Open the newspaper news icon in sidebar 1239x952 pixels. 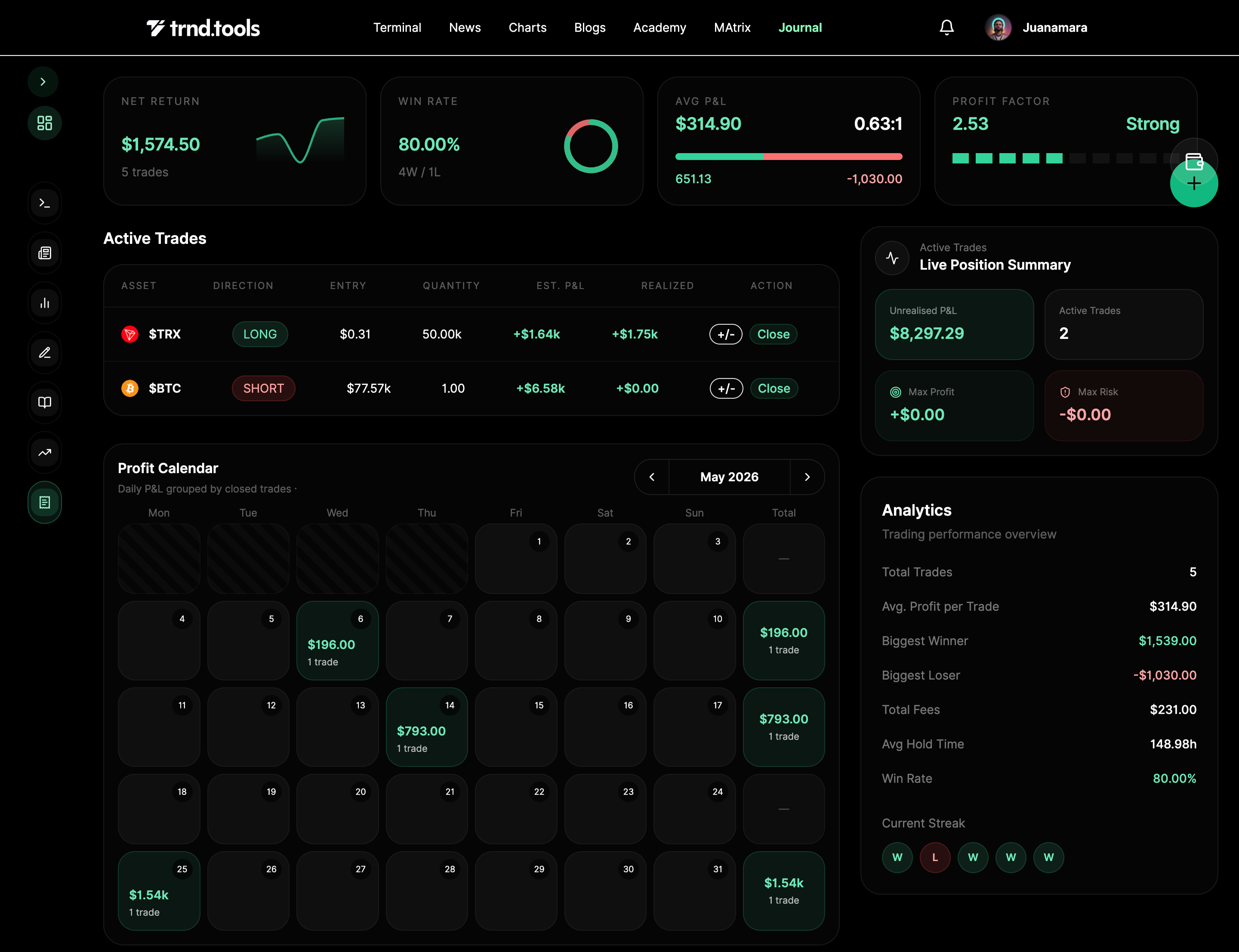coord(44,253)
